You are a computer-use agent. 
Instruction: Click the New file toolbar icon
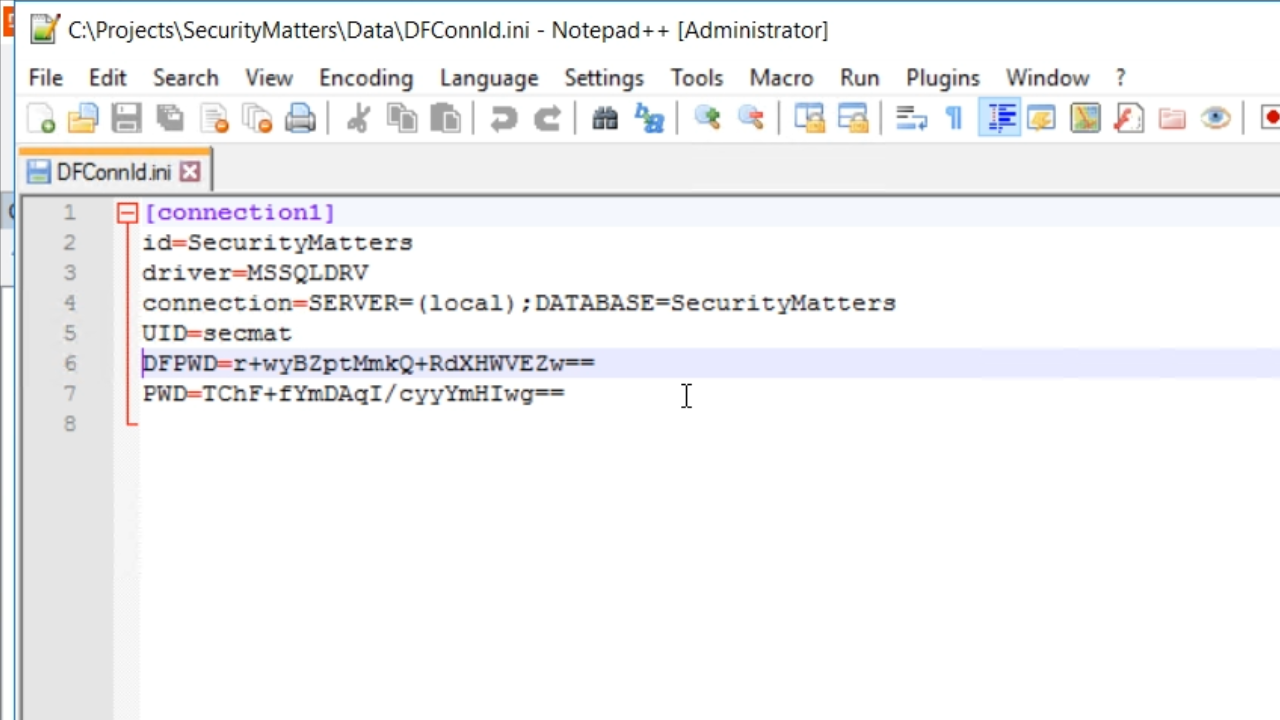click(x=41, y=119)
